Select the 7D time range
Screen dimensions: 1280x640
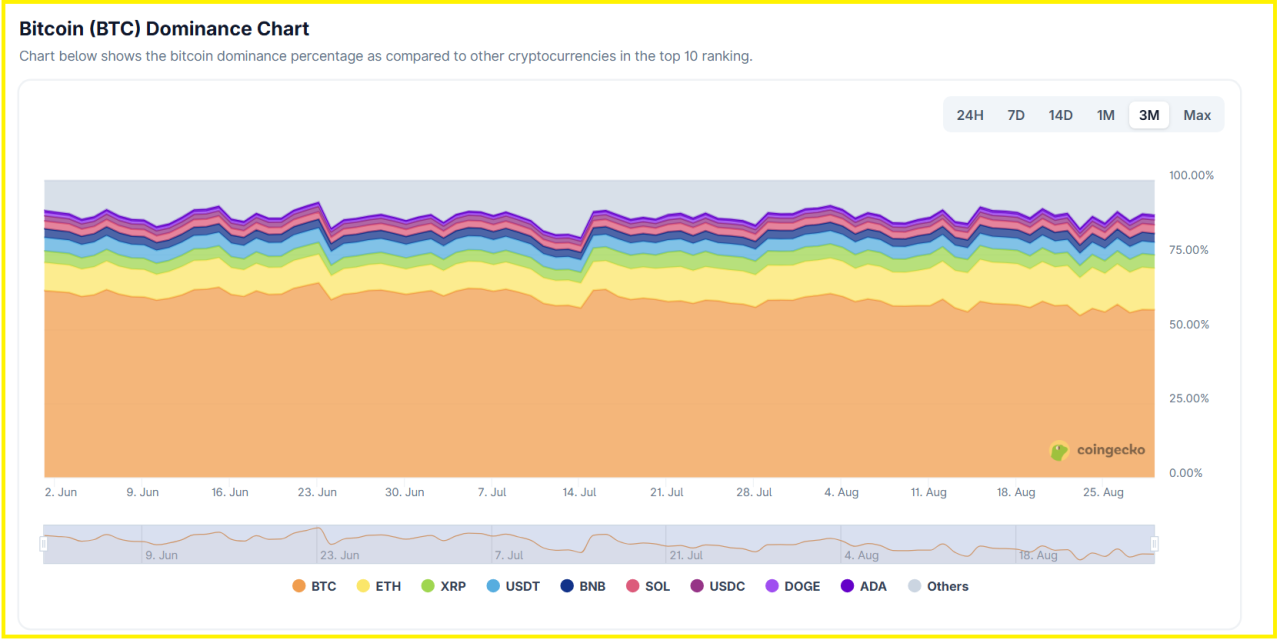pyautogui.click(x=1016, y=115)
